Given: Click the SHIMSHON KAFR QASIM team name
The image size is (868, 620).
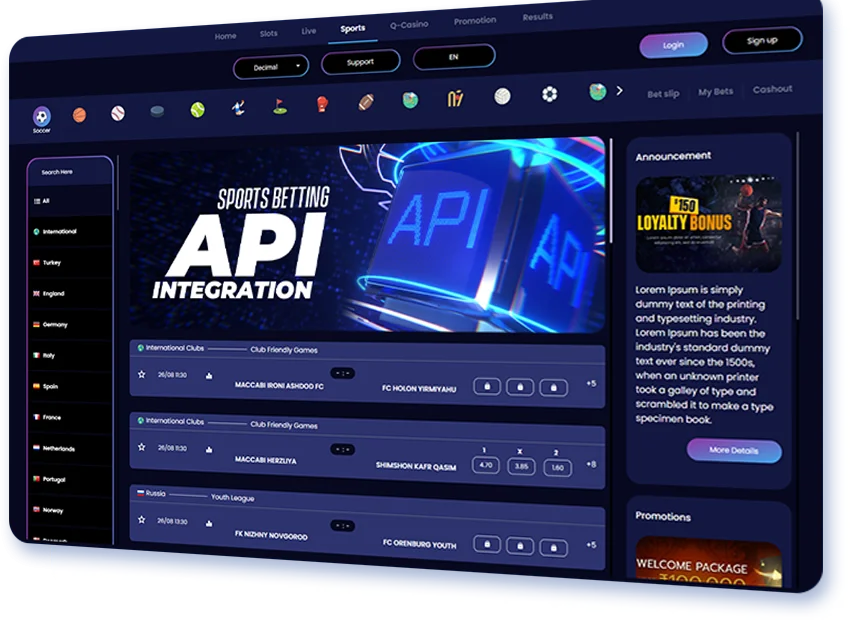Looking at the screenshot, I should pyautogui.click(x=416, y=466).
